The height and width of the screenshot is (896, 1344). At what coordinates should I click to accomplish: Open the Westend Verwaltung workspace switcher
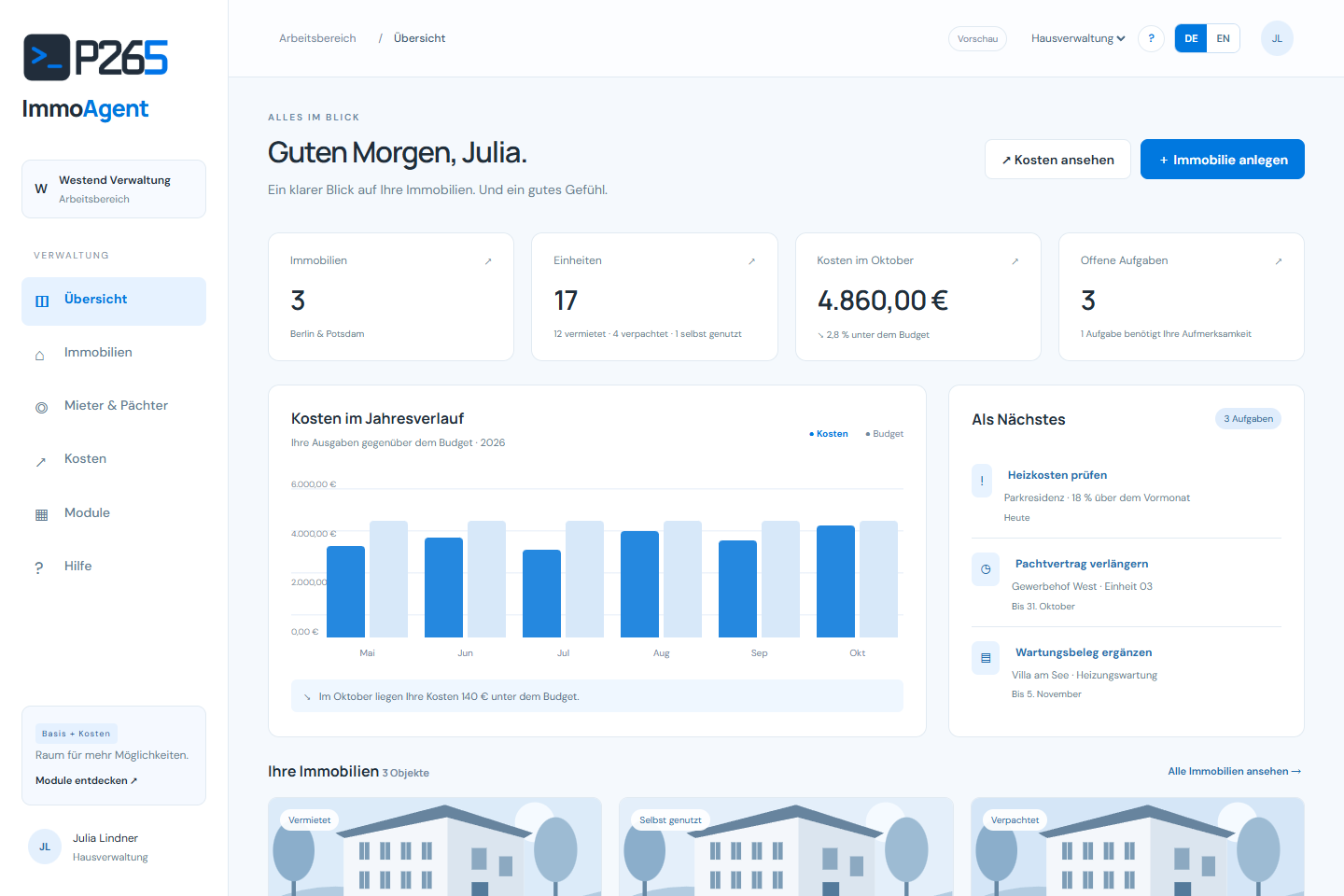114,189
